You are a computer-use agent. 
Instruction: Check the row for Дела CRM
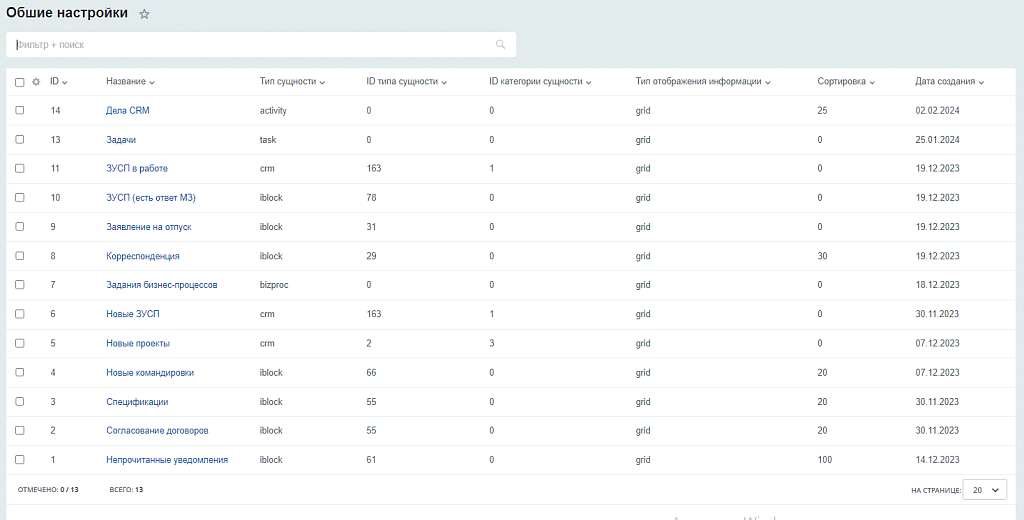(x=20, y=111)
